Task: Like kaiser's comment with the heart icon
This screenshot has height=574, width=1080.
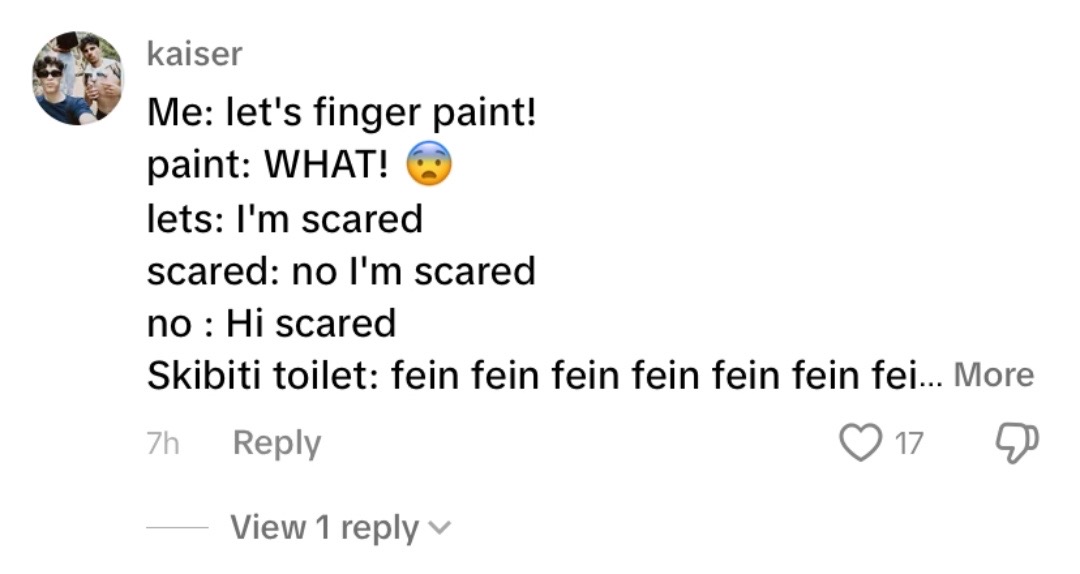Action: click(860, 442)
